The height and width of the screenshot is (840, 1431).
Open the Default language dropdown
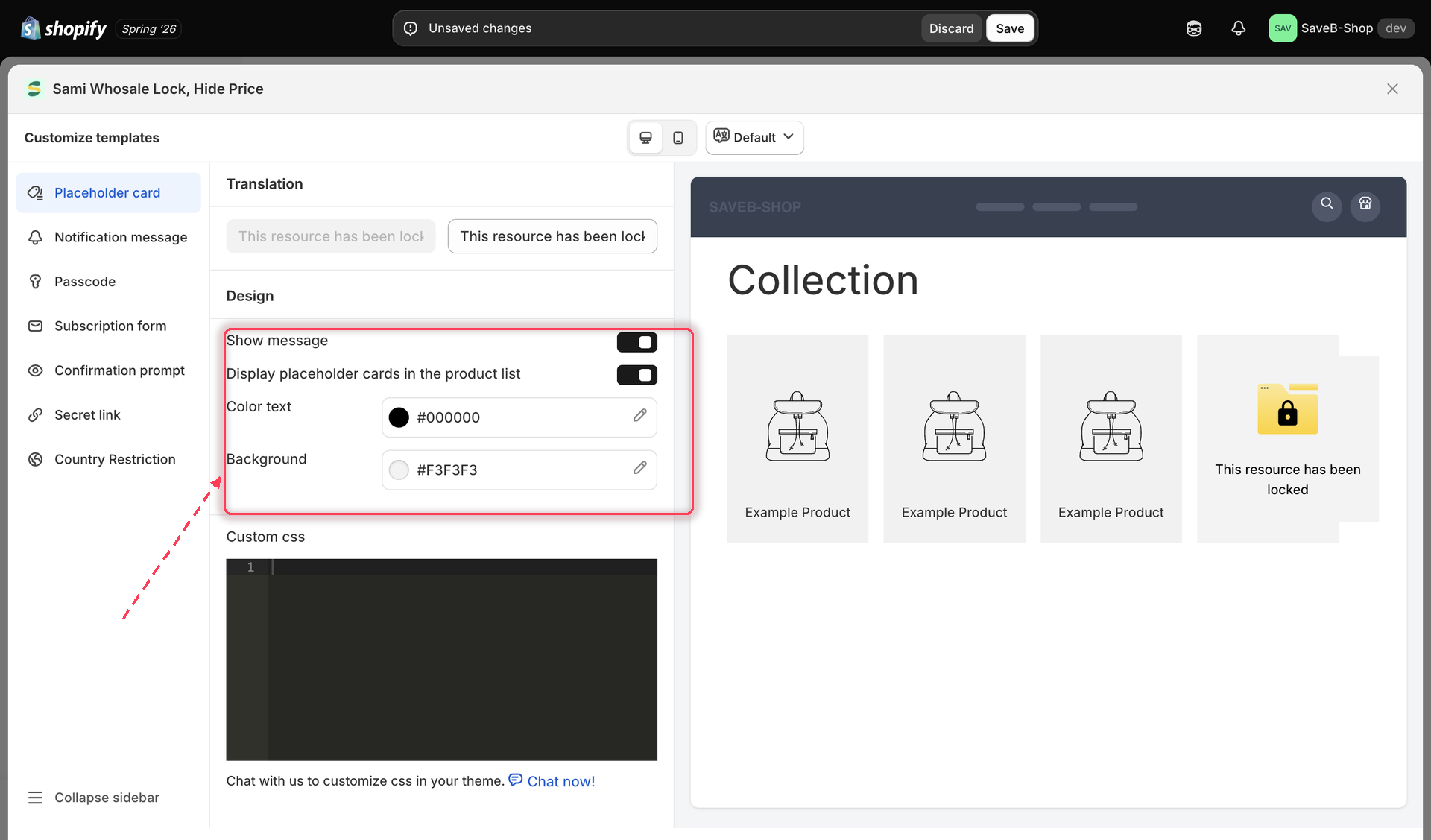754,137
